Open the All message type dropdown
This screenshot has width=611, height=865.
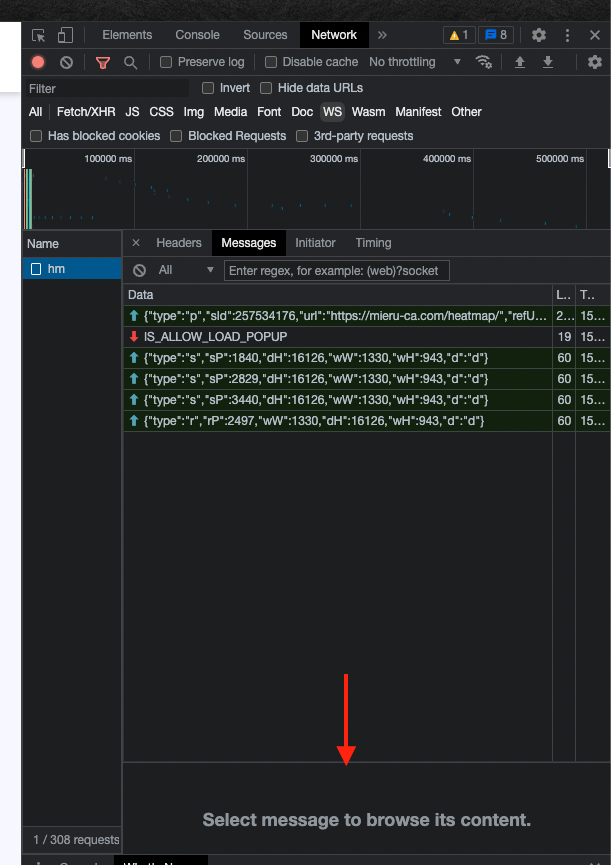[x=185, y=270]
